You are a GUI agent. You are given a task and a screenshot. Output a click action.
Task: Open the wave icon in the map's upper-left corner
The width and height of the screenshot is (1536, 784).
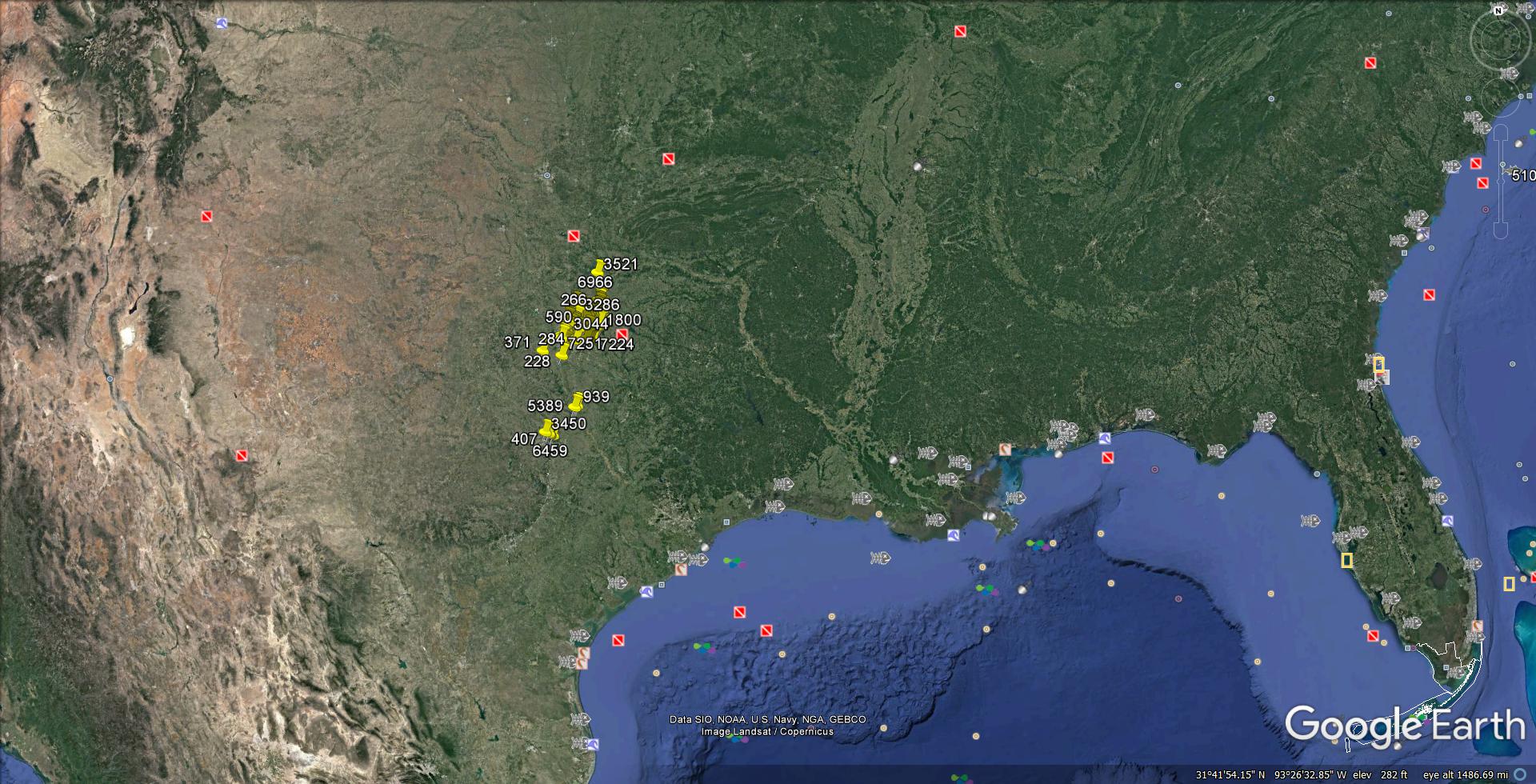(222, 23)
